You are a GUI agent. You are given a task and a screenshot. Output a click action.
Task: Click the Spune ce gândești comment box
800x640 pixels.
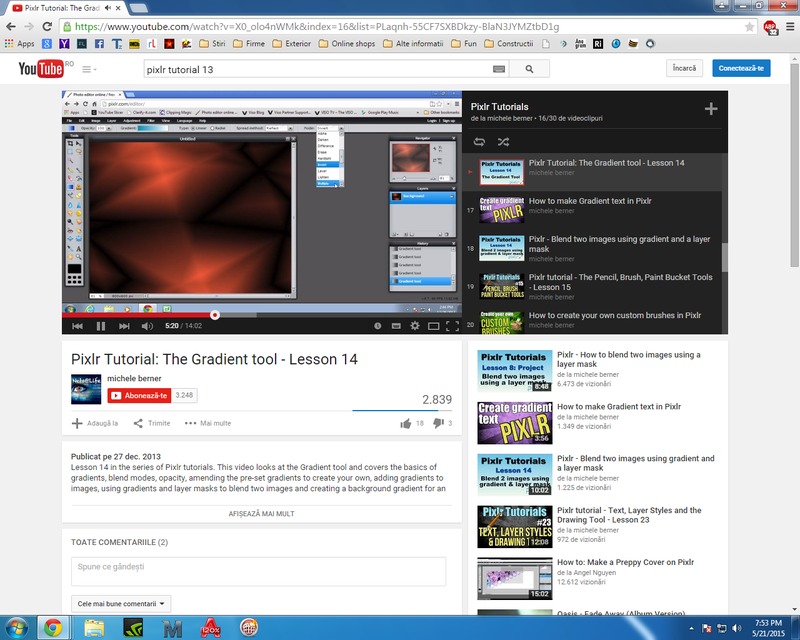coord(258,571)
